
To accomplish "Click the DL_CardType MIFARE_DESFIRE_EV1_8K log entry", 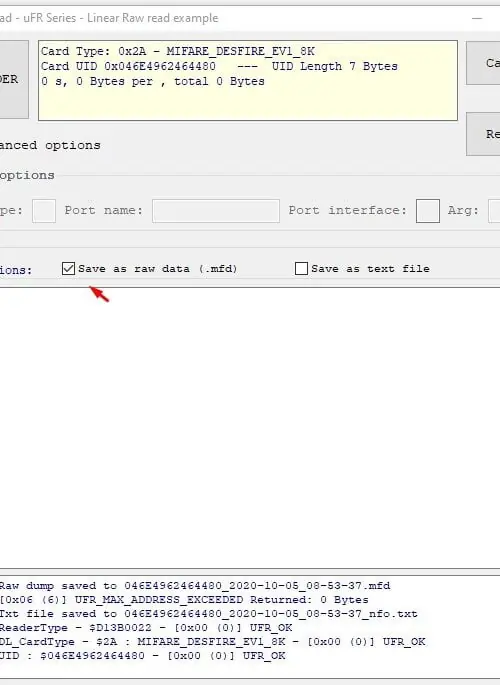I will pos(213,642).
